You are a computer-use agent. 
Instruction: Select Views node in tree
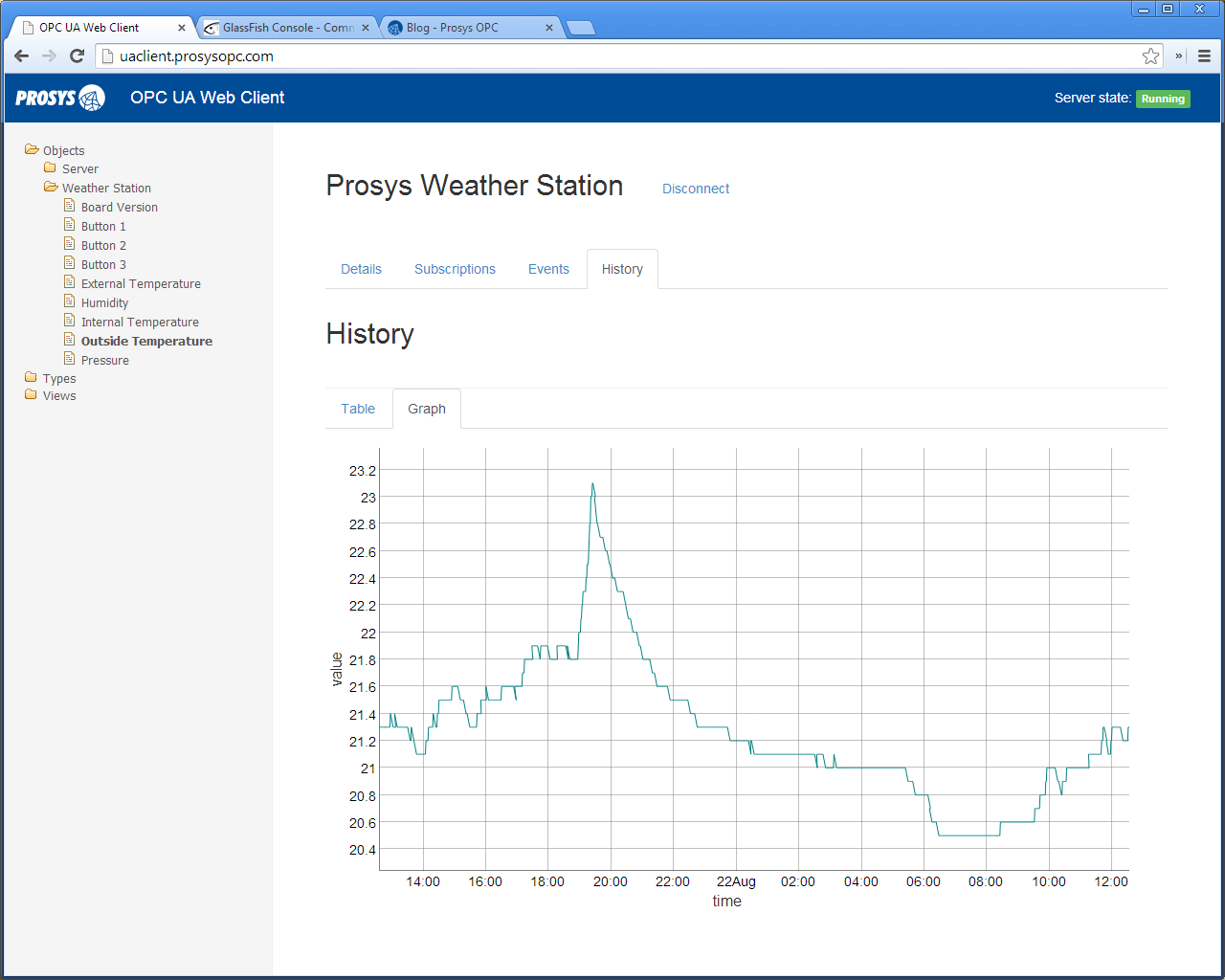click(59, 395)
